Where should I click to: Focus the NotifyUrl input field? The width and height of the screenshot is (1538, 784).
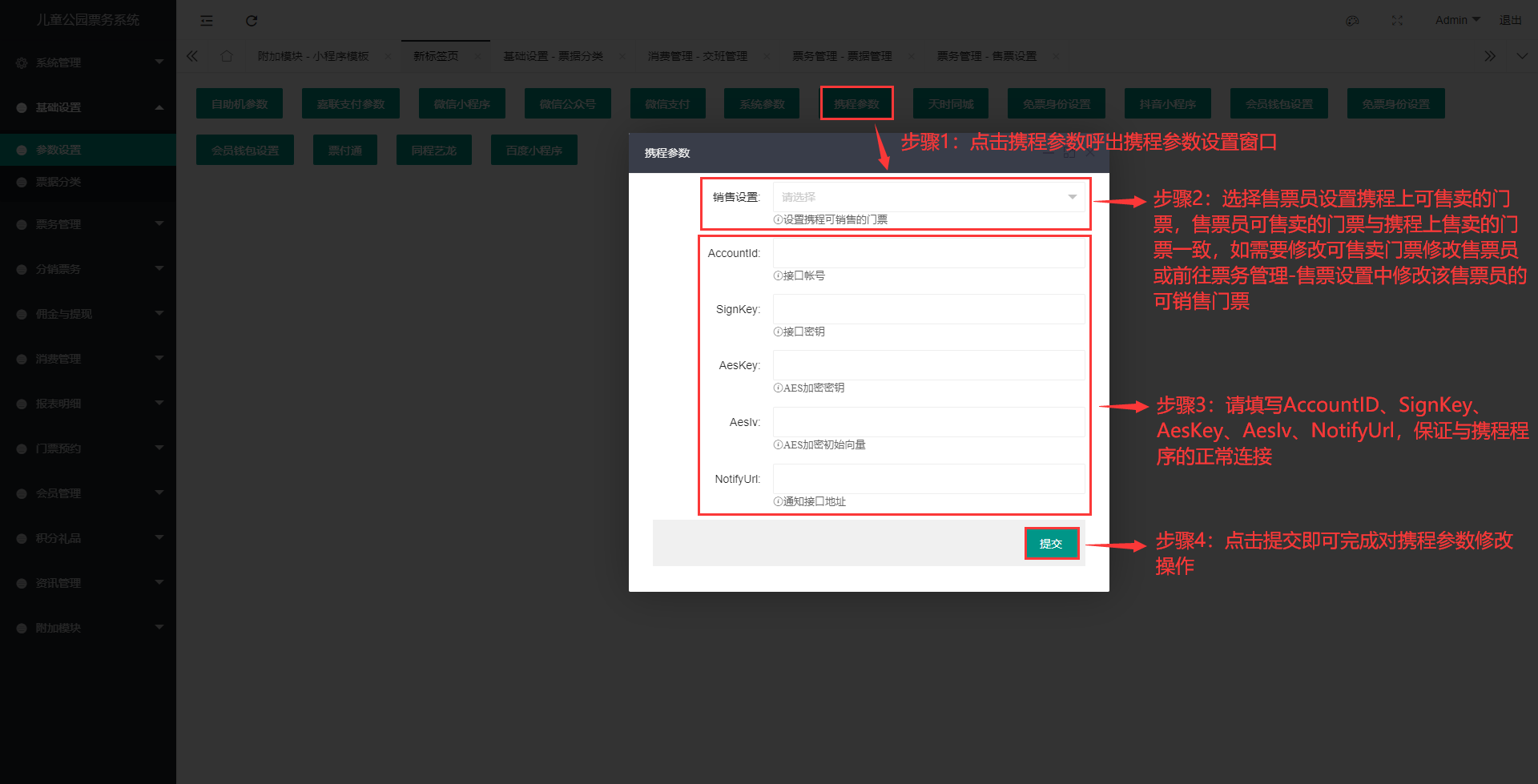click(929, 479)
